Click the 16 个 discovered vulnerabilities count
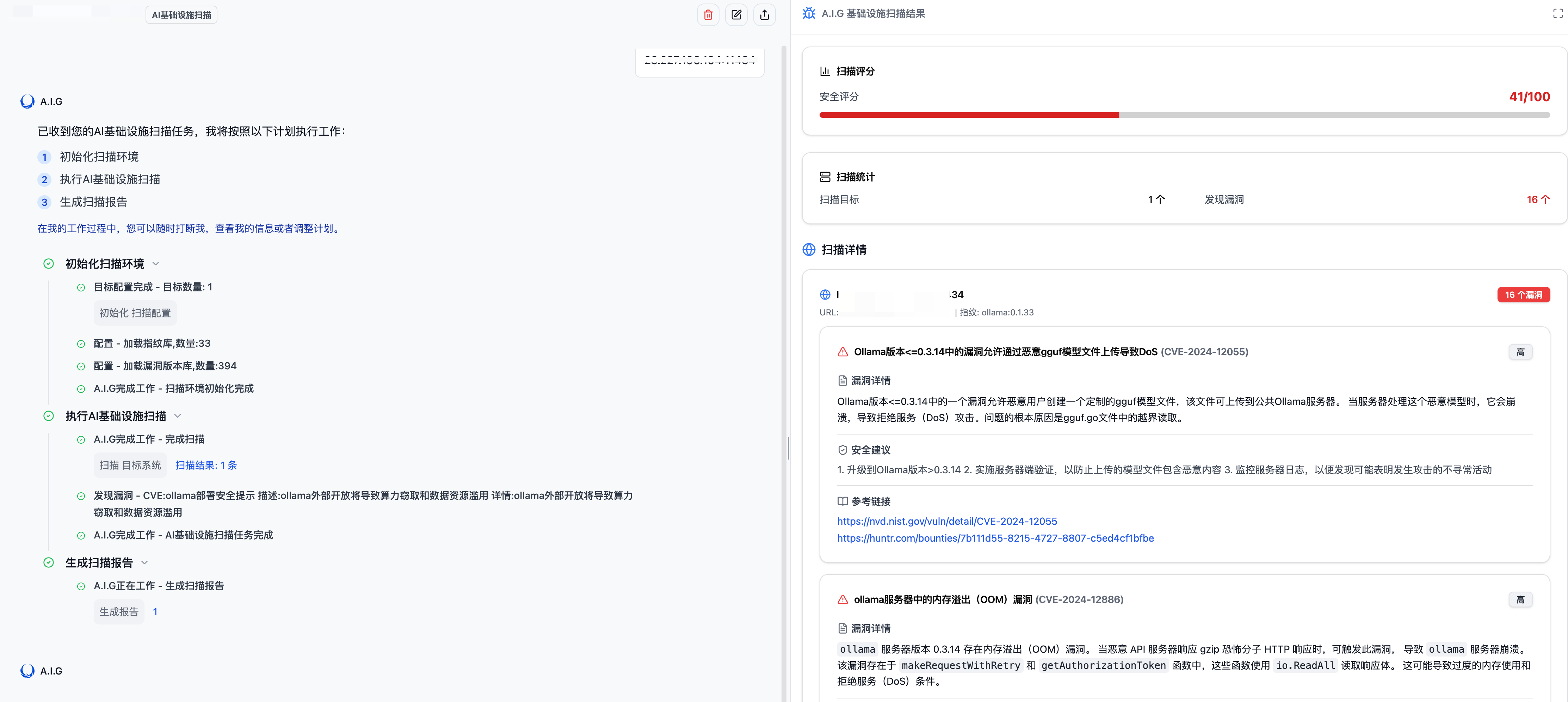Screen dimensions: 1568x702 pyautogui.click(x=1538, y=200)
